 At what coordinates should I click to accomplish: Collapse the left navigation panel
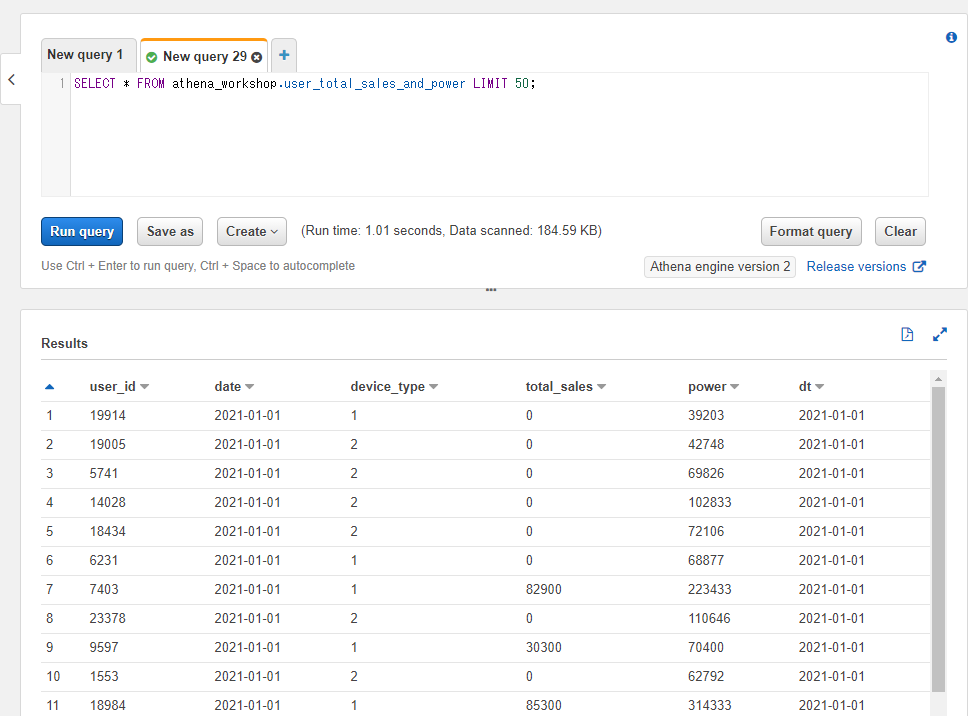coord(11,80)
